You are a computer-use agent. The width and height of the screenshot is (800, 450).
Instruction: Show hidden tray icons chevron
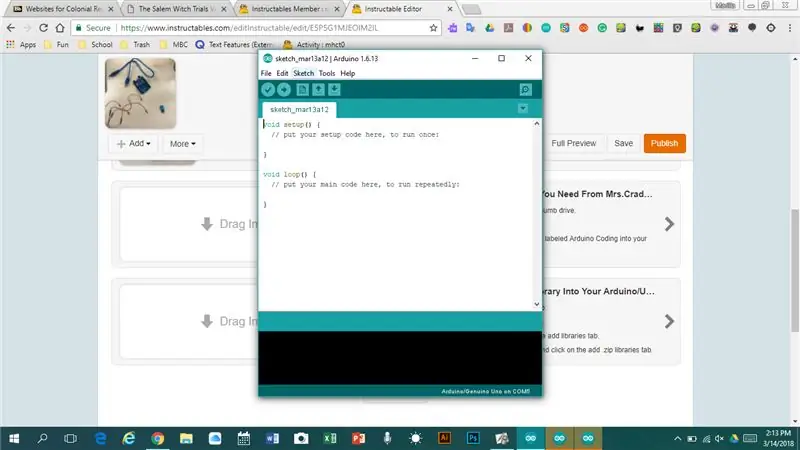click(678, 439)
